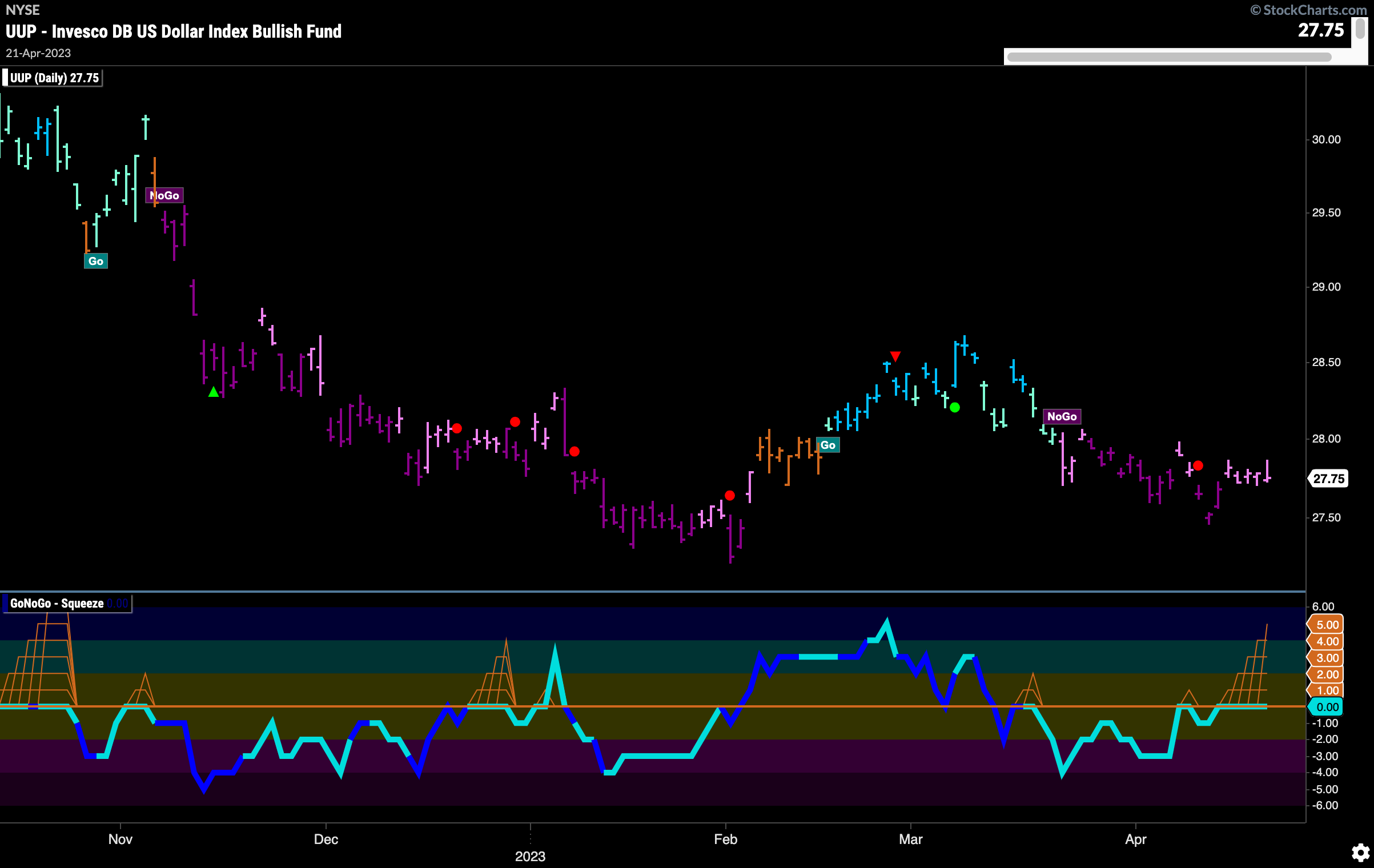Screen dimensions: 1374x868
Task: Click the NoGo label in March
Action: coord(1062,416)
